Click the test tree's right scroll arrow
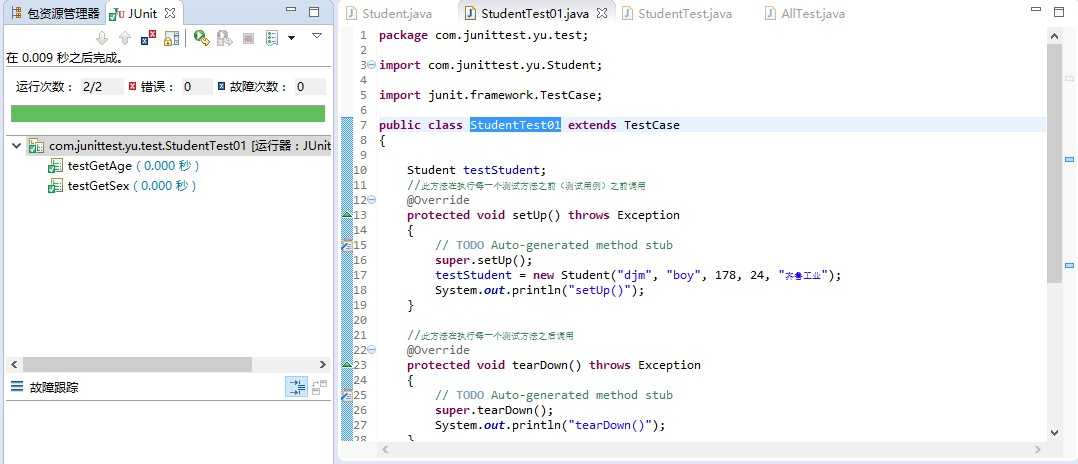Viewport: 1078px width, 464px height. pyautogui.click(x=322, y=364)
